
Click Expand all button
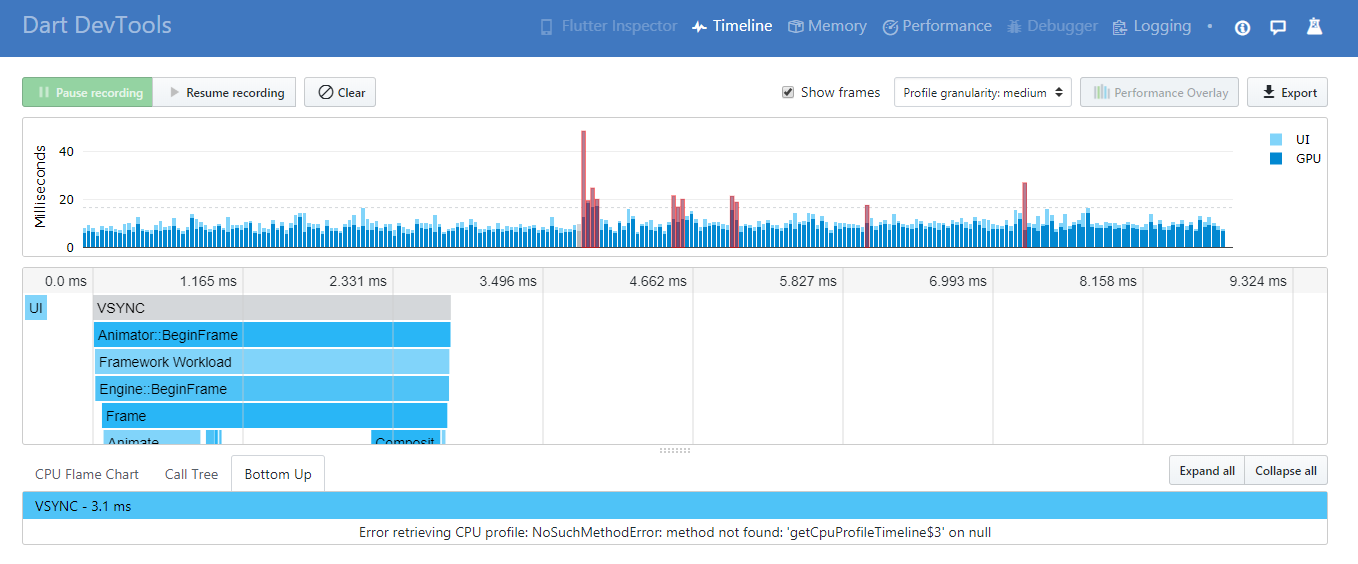coord(1207,471)
